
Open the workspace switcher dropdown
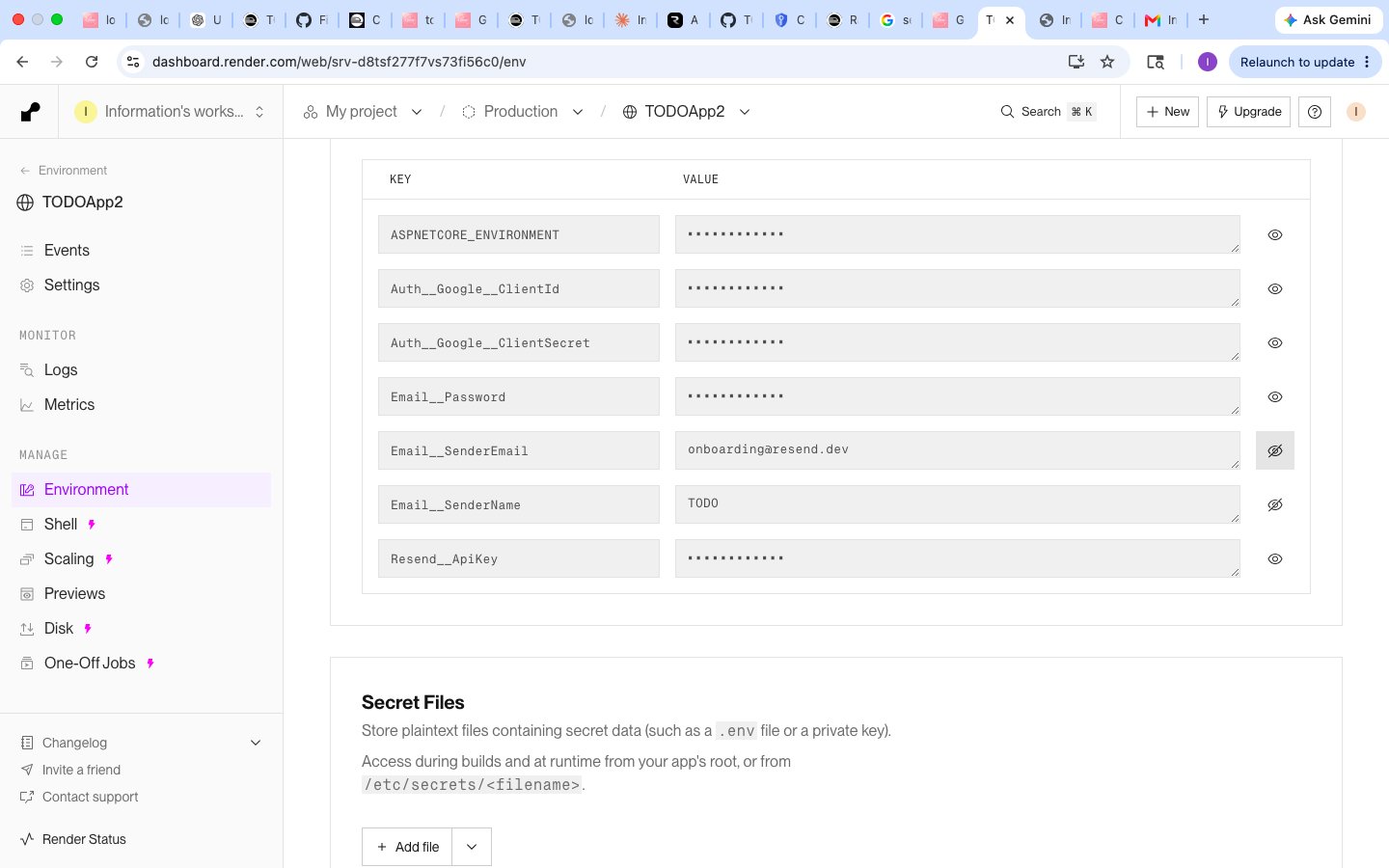pyautogui.click(x=171, y=112)
